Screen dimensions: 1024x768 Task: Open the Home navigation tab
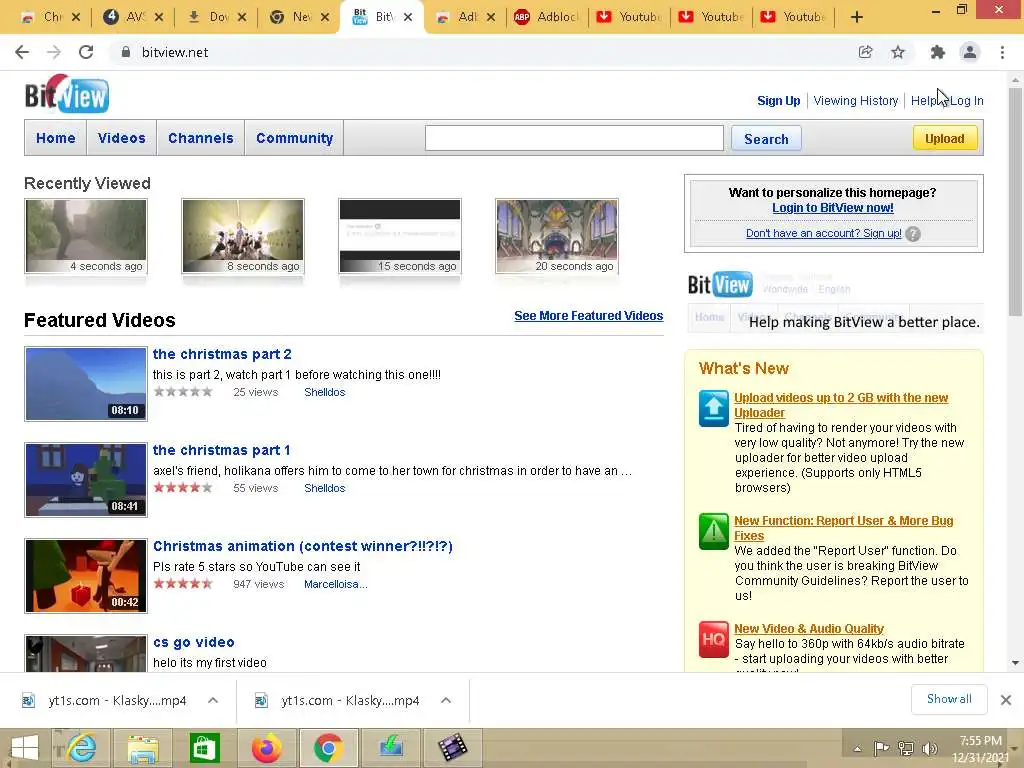[56, 138]
